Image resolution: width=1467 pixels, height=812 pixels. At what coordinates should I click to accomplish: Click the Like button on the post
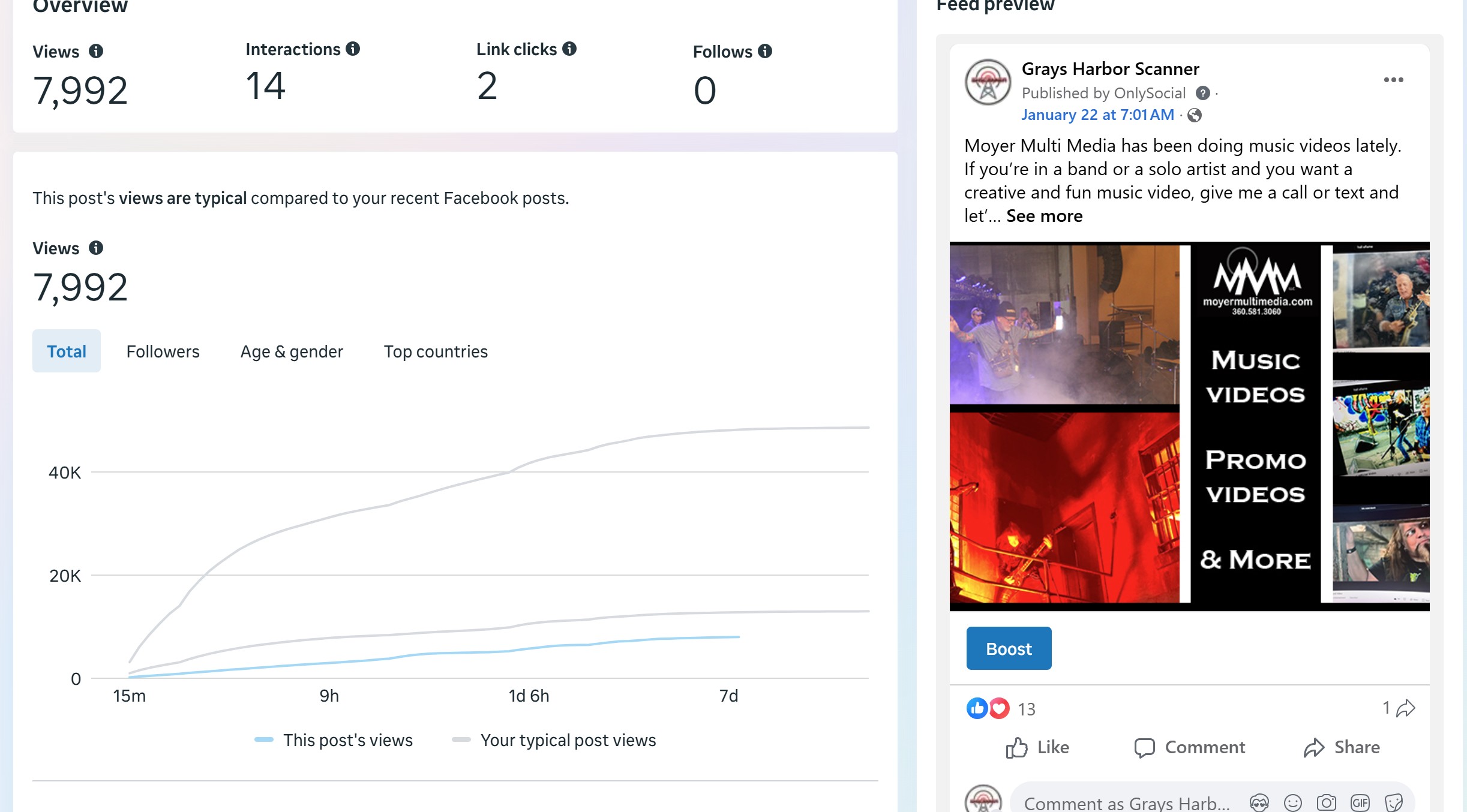click(x=1037, y=747)
